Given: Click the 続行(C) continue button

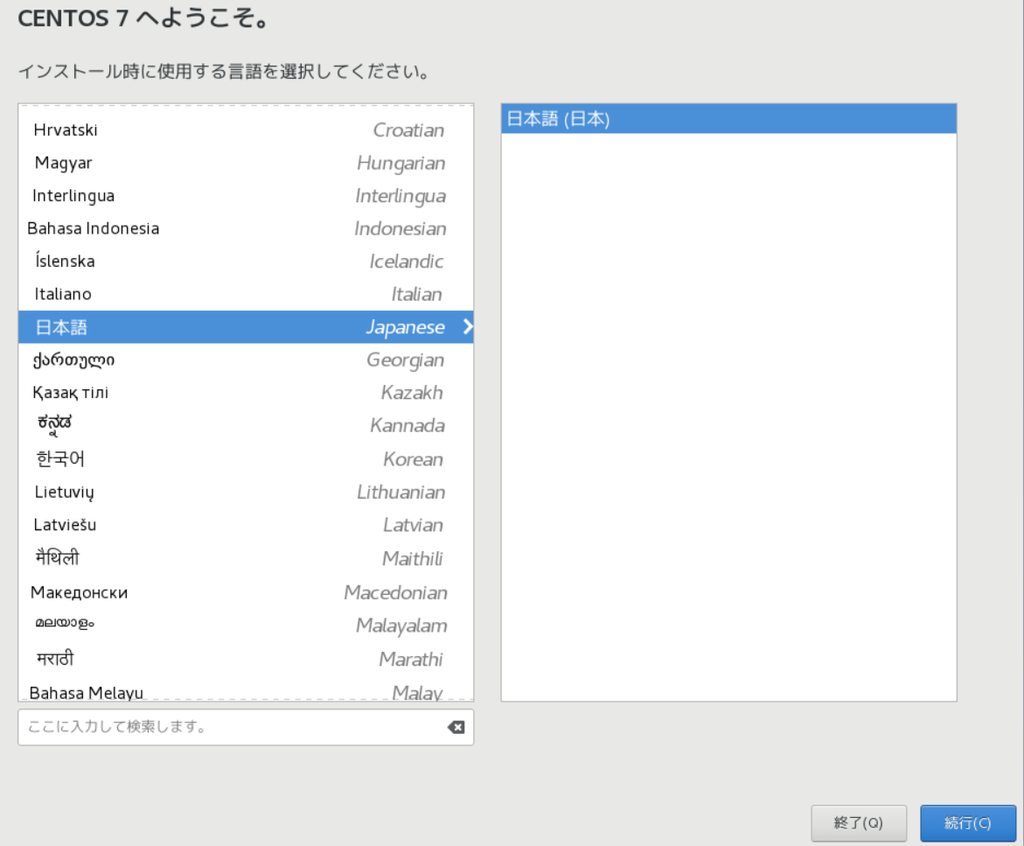Looking at the screenshot, I should (968, 823).
